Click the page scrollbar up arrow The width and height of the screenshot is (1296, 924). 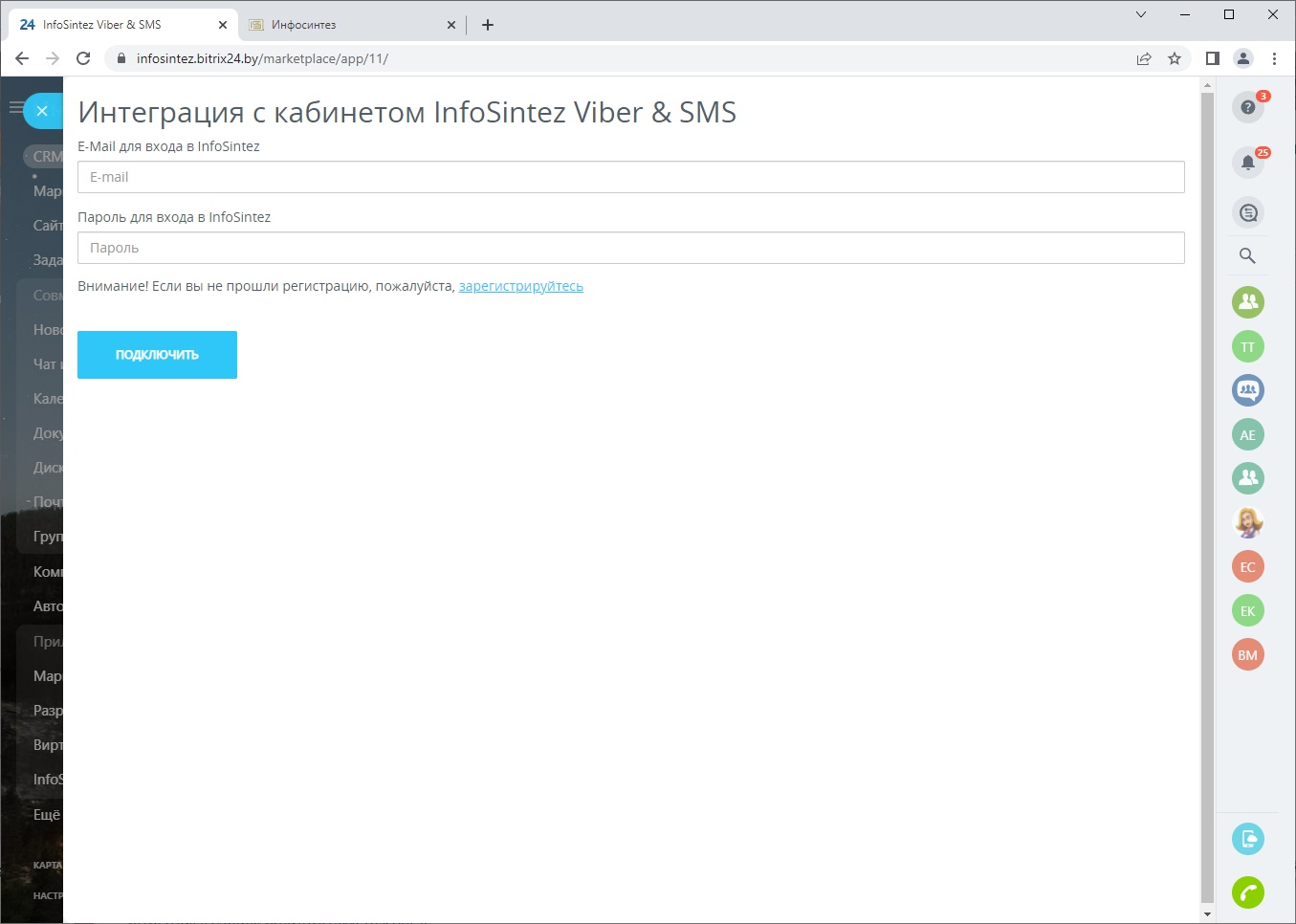(1207, 85)
